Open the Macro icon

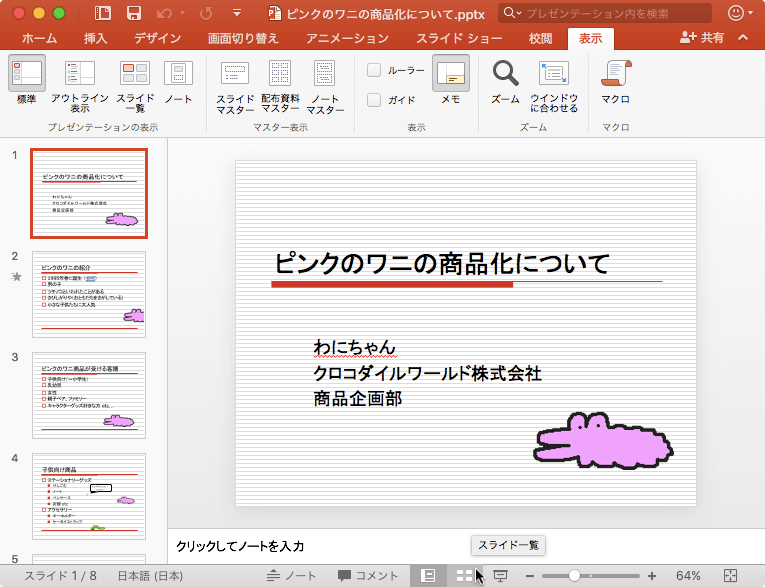click(615, 75)
